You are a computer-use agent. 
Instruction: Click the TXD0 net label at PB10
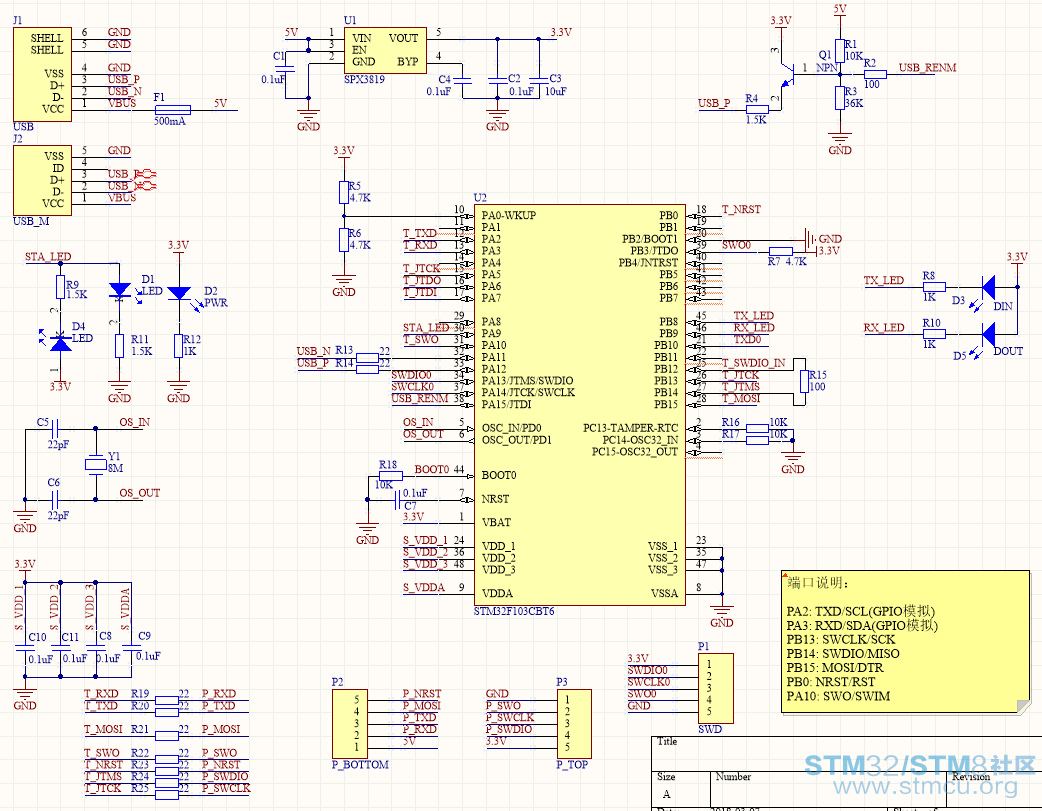(748, 339)
